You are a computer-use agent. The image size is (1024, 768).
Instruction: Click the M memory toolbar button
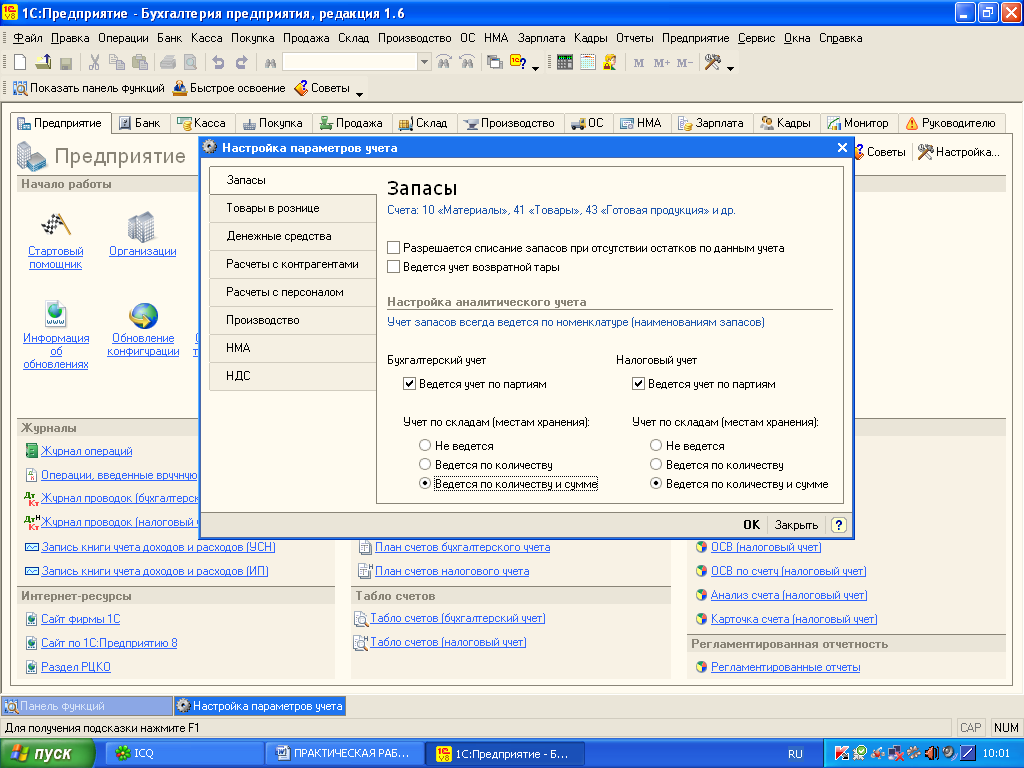coord(639,63)
